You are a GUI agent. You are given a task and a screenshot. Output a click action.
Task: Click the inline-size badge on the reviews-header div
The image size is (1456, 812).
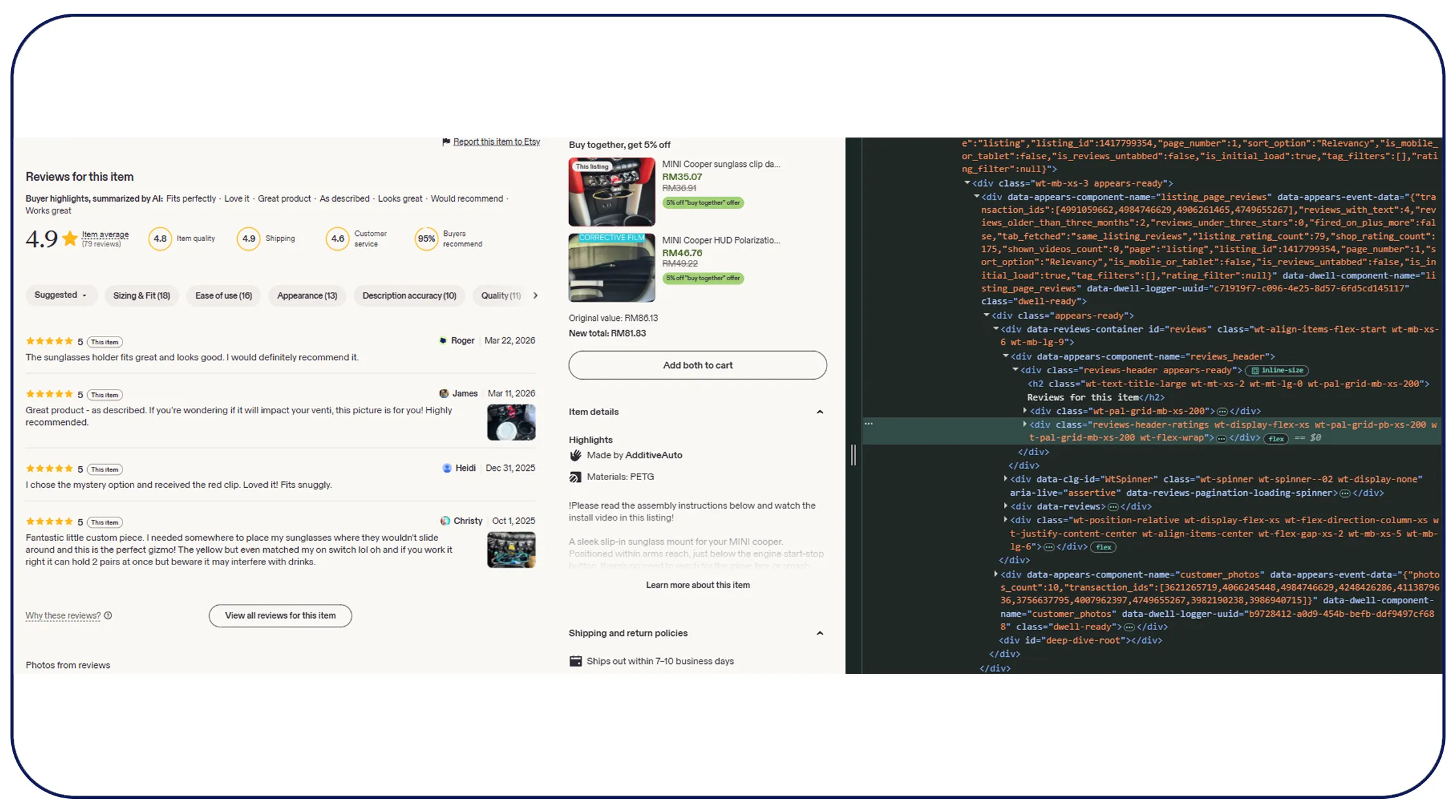[x=1277, y=371]
